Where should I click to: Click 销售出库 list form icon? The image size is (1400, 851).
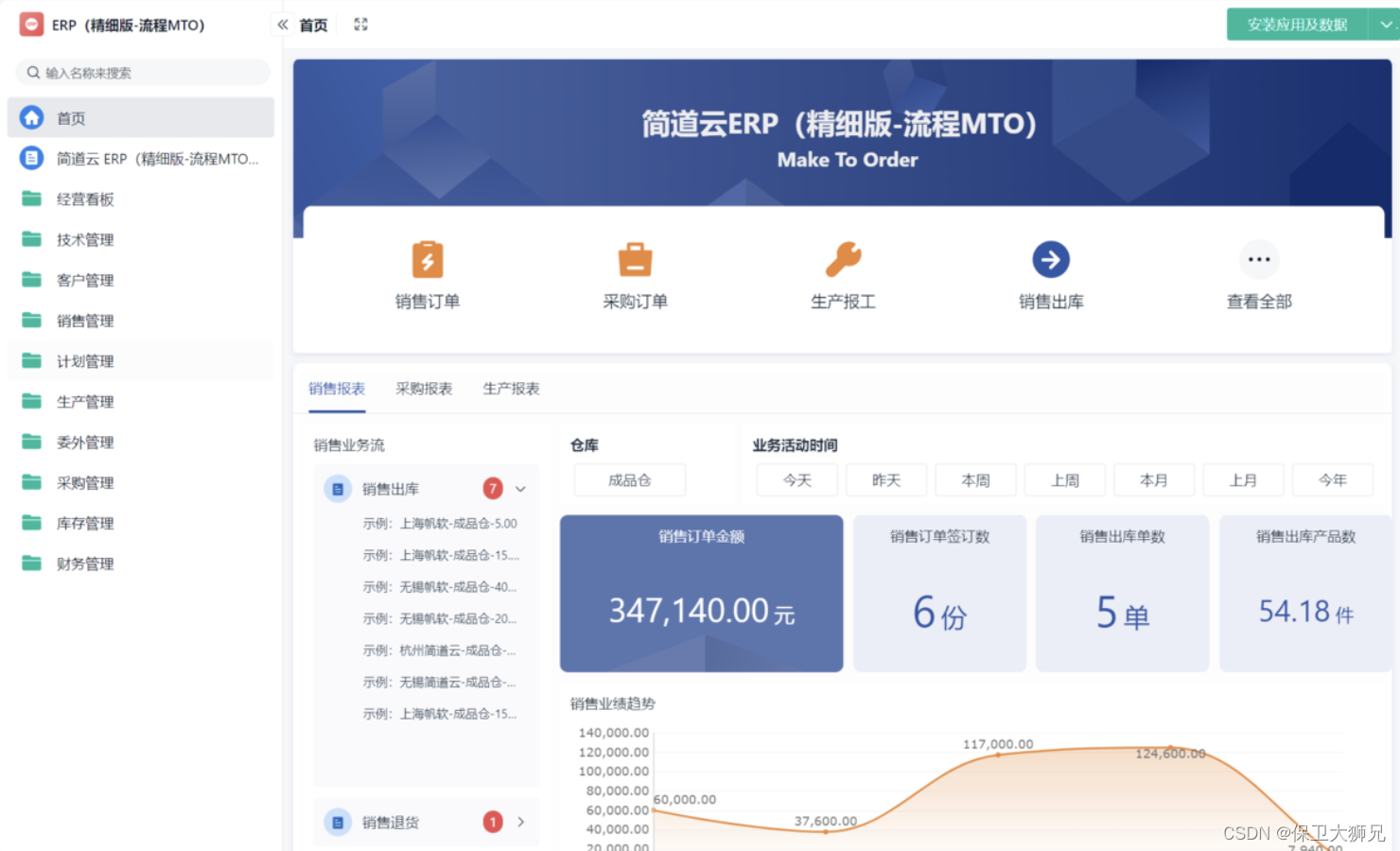click(x=338, y=489)
